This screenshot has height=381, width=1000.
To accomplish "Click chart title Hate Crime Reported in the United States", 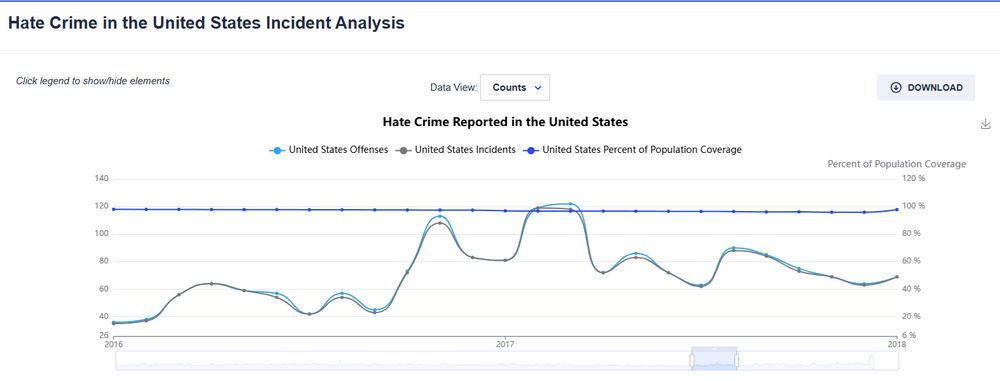I will 505,121.
